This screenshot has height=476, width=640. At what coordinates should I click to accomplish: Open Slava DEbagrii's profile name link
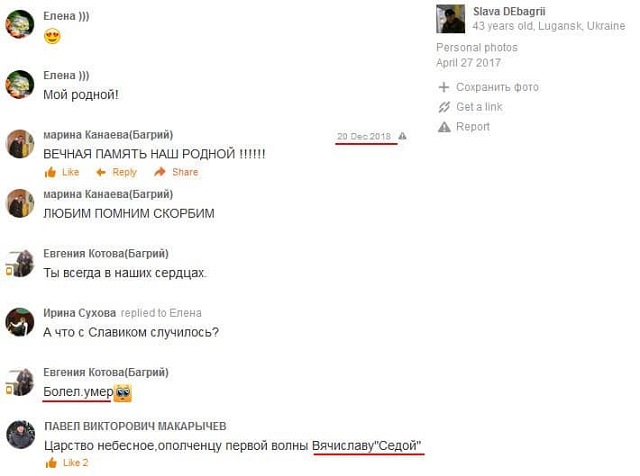[509, 11]
